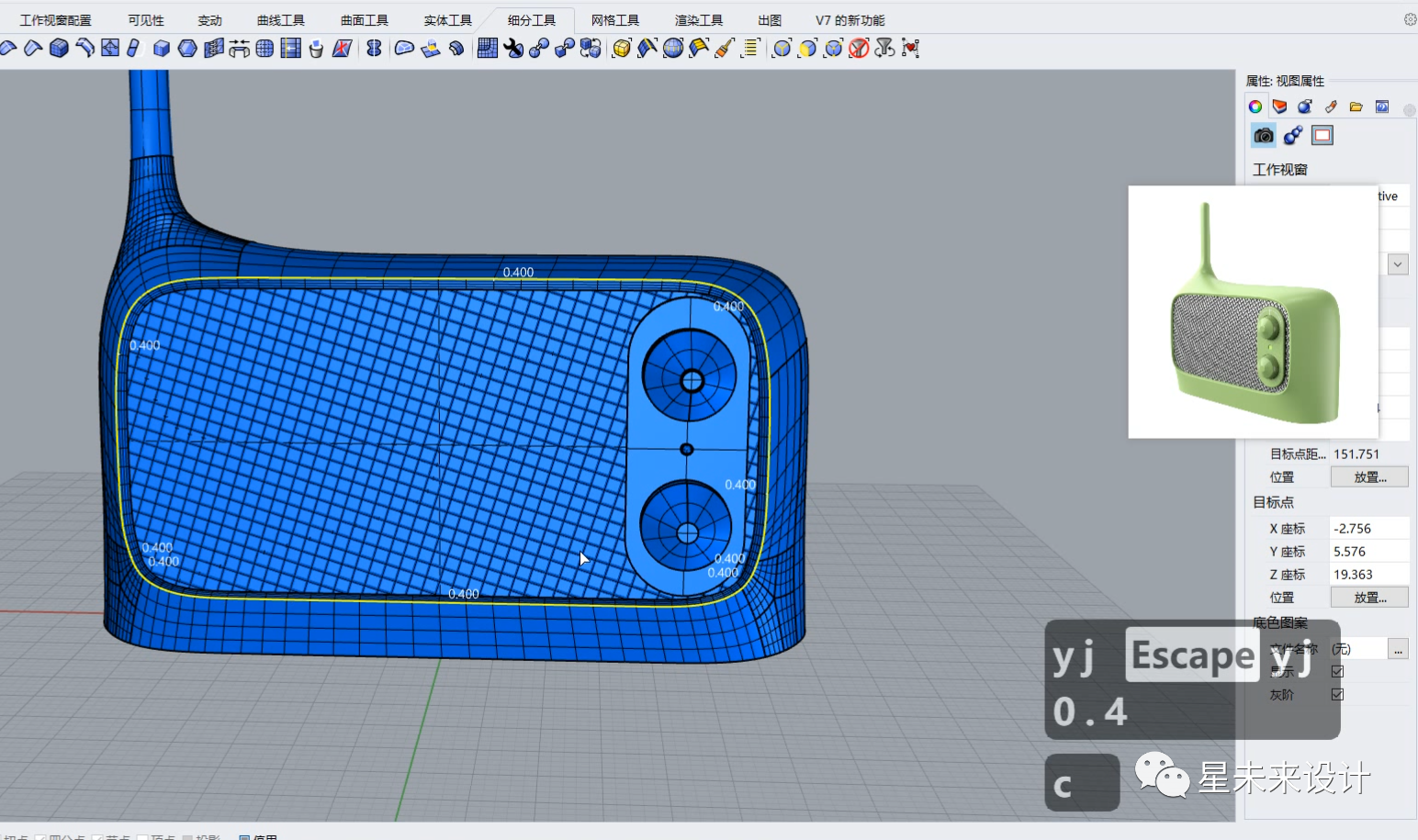
Task: Click the Z 坐标 value field
Action: [1369, 575]
